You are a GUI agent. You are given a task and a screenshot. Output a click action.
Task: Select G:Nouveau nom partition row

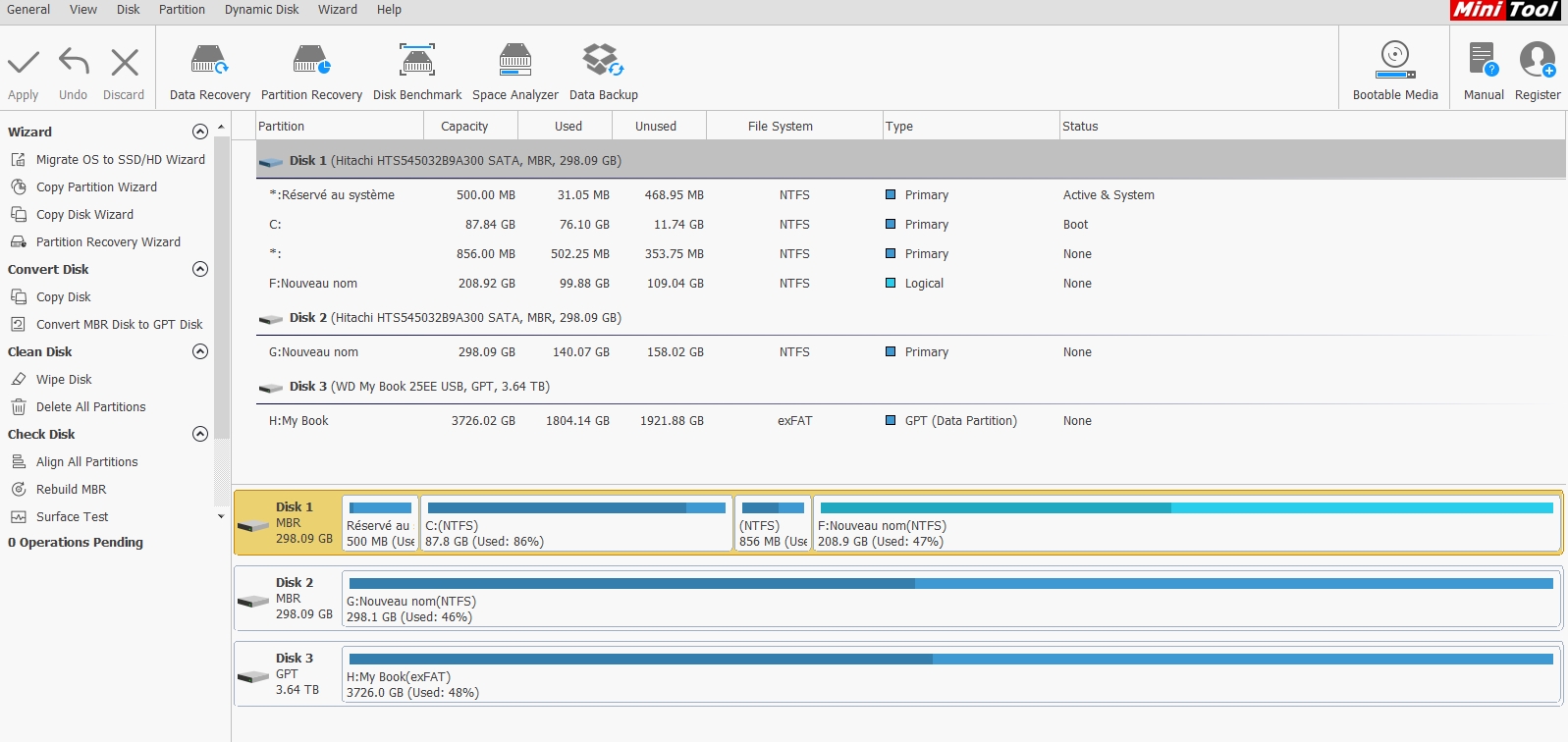pos(910,351)
